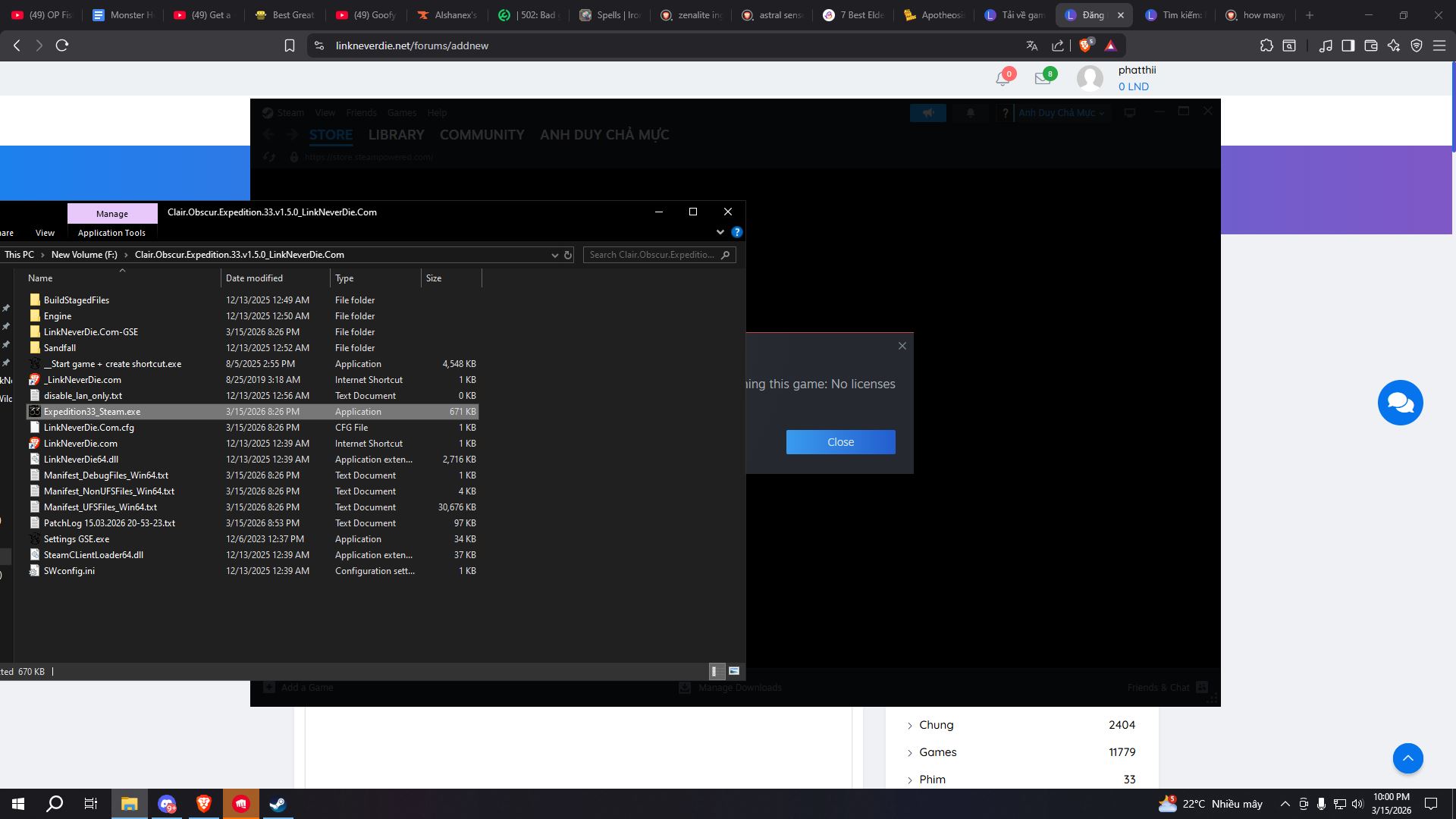The width and height of the screenshot is (1456, 819).
Task: Expand the File Explorer ribbon chevron
Action: pyautogui.click(x=720, y=232)
